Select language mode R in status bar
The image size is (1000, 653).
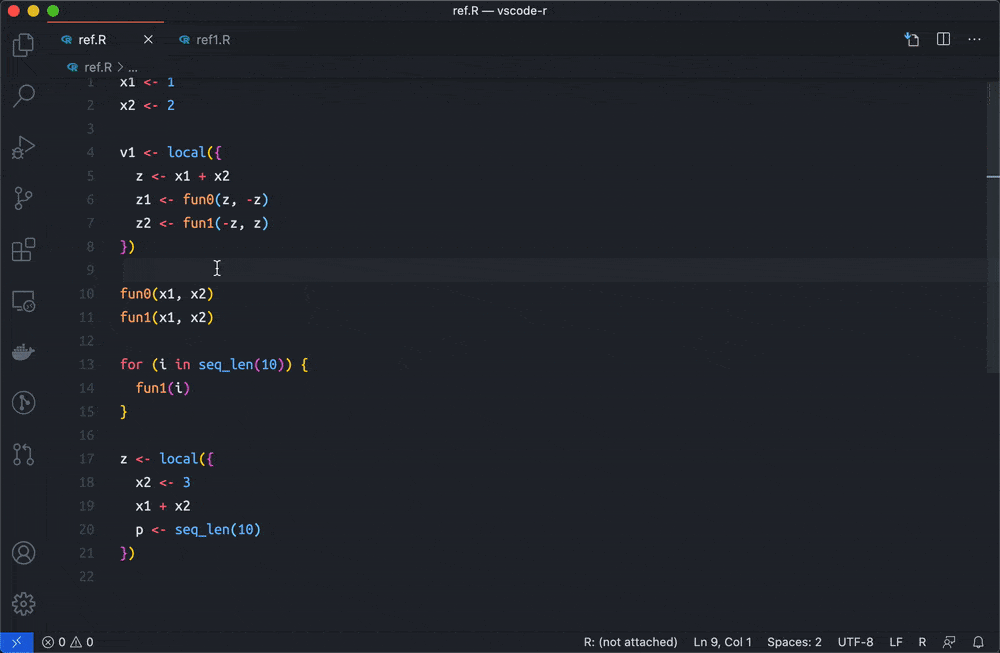922,642
